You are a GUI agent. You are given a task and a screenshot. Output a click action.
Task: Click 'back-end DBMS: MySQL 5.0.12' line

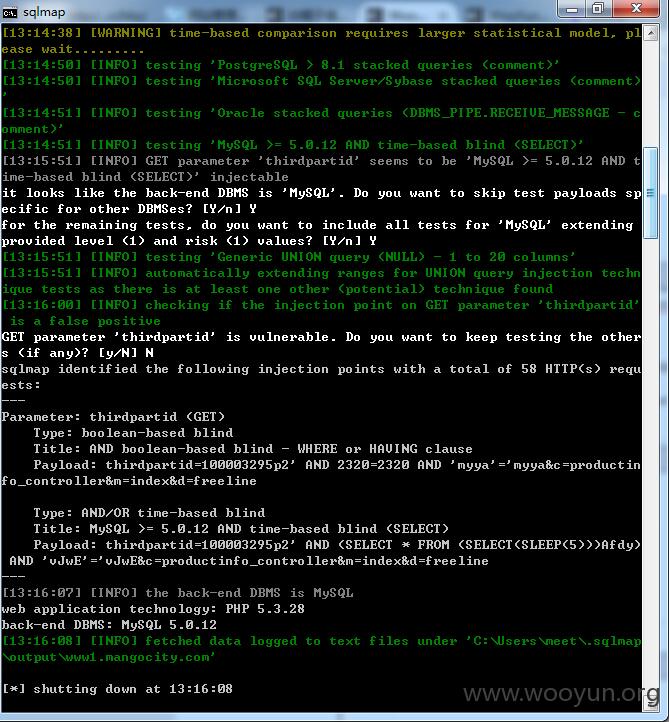pos(109,625)
